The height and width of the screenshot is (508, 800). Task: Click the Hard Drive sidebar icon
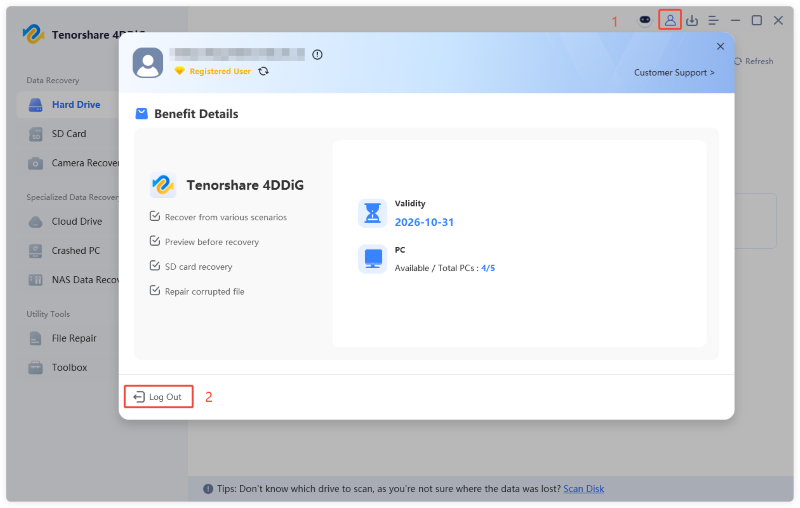point(36,105)
